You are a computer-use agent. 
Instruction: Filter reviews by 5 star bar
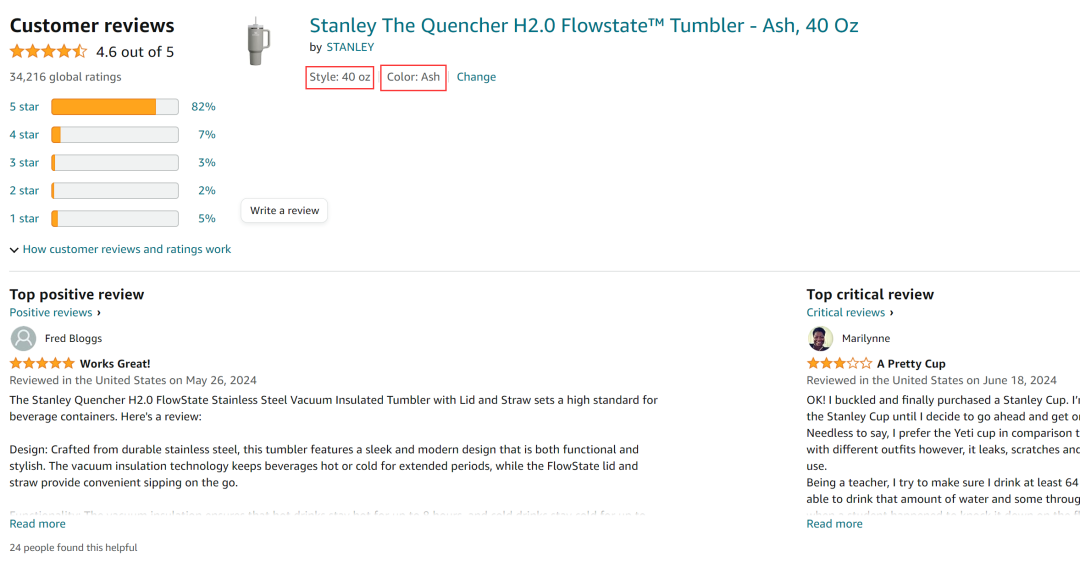point(114,107)
